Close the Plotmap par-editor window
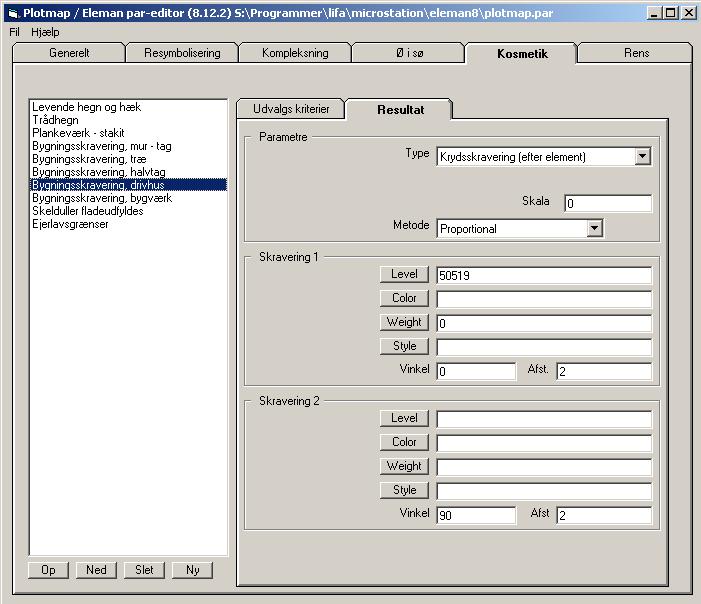701x604 pixels. pos(689,13)
